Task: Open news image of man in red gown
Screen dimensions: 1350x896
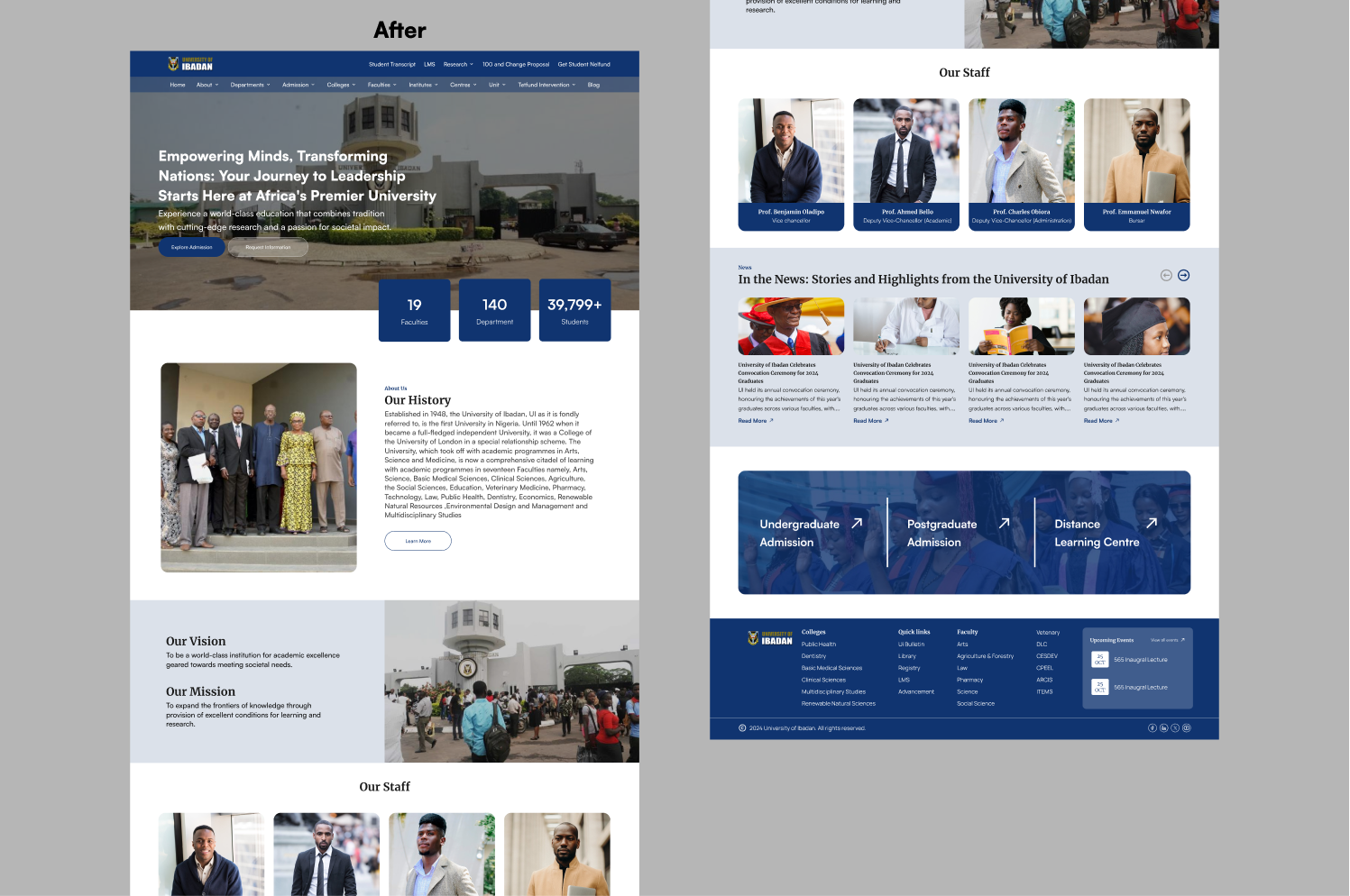Action: [791, 326]
